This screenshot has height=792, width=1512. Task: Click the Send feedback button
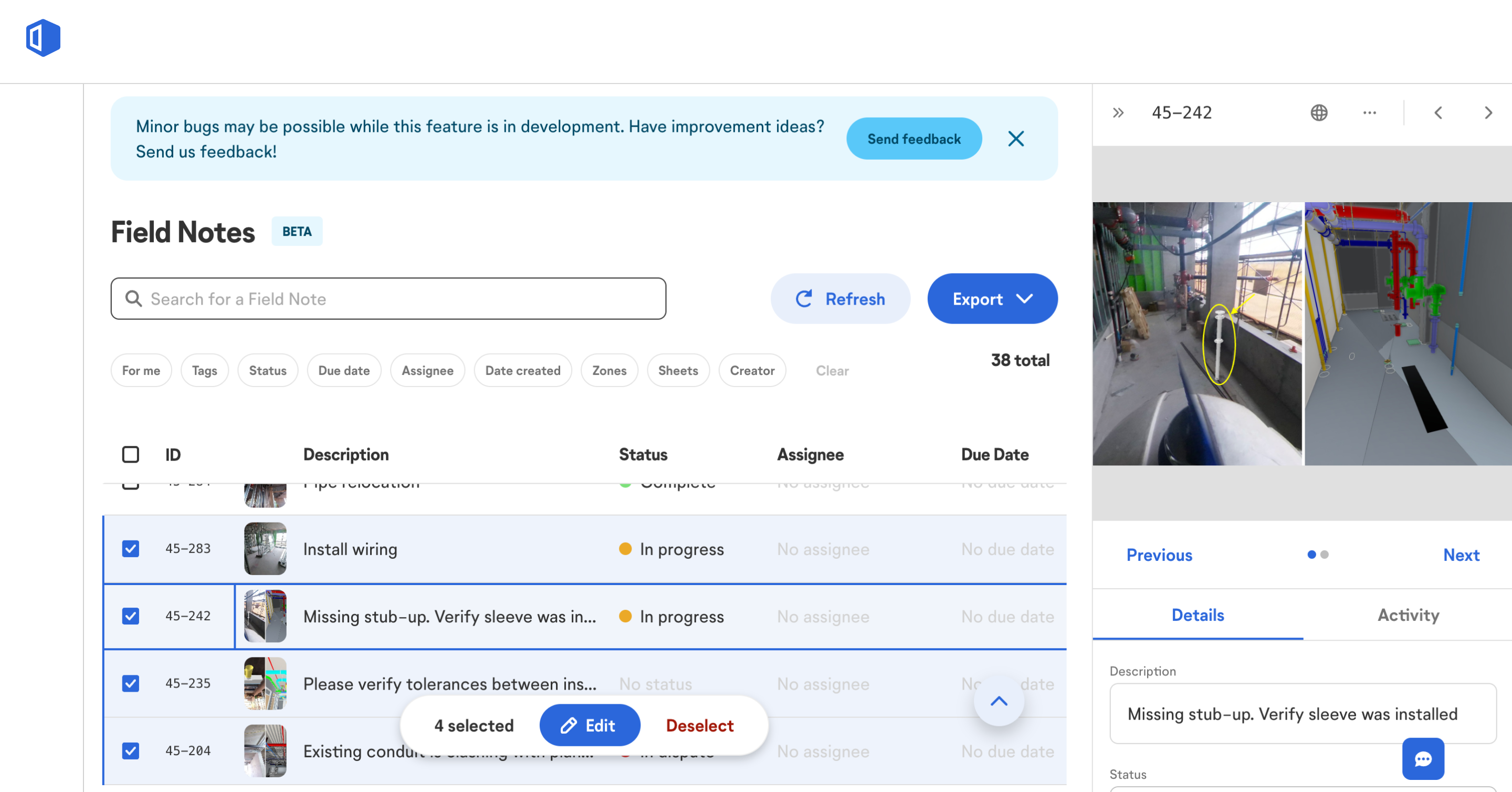(913, 139)
